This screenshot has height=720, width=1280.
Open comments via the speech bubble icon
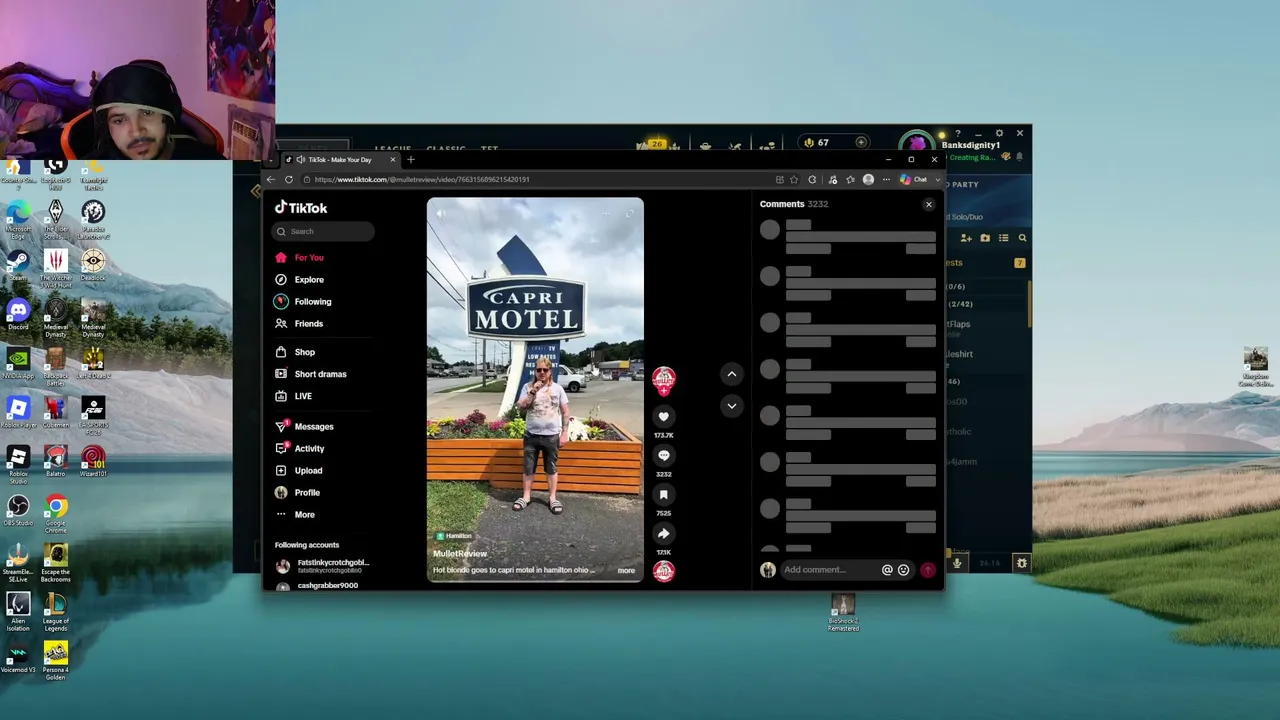[x=663, y=456]
